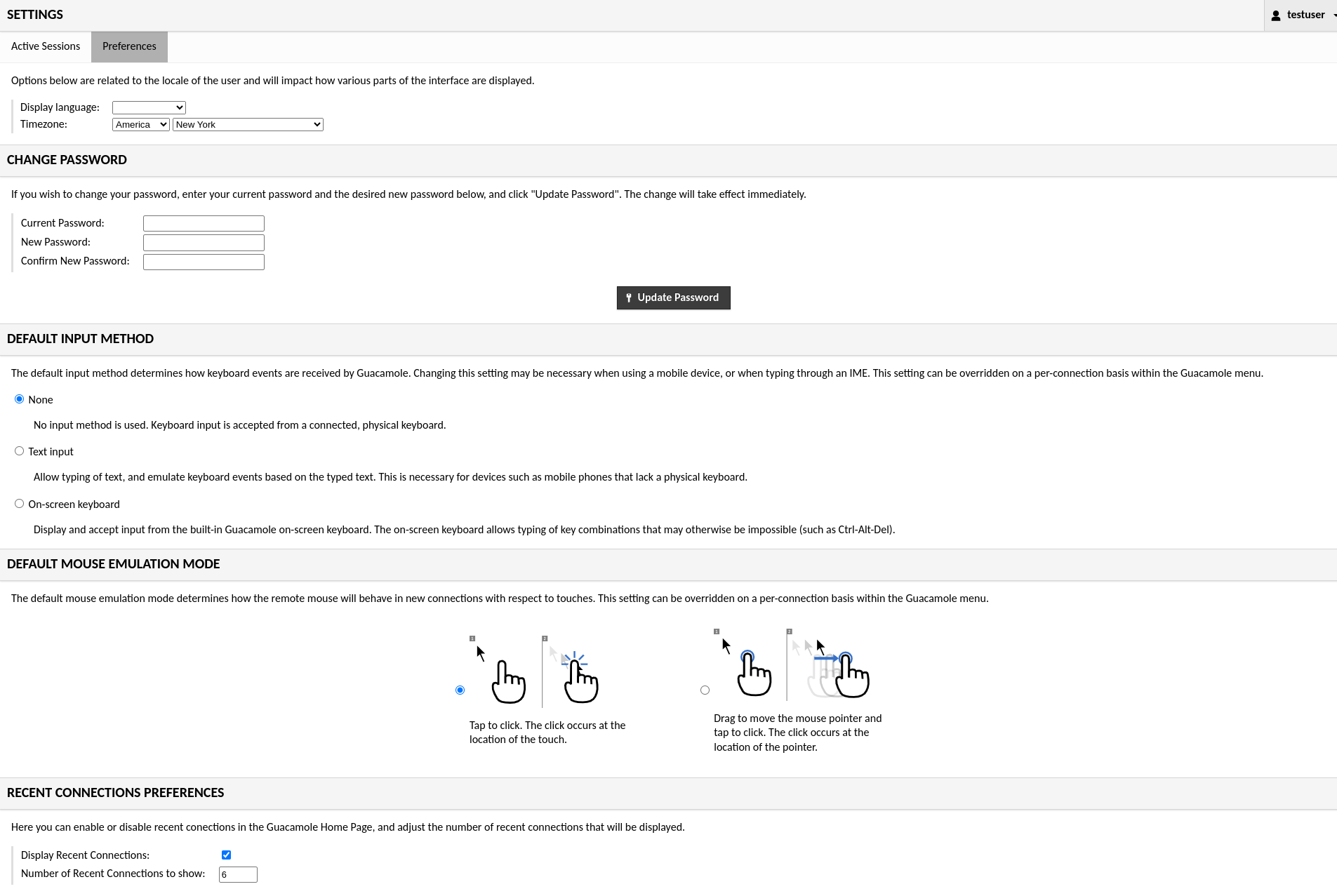This screenshot has width=1337, height=896.
Task: Select the touchscreen mouse emulation radio button
Action: click(460, 690)
